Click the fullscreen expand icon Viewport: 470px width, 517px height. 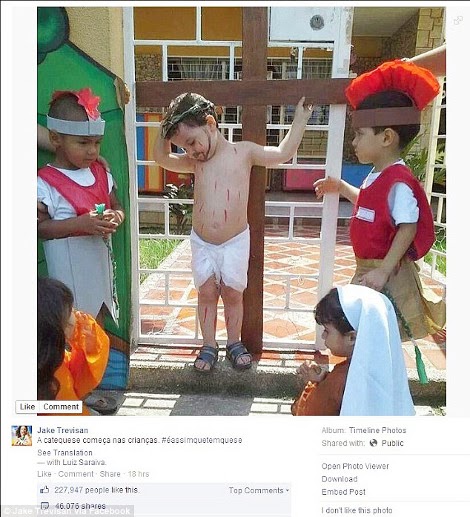[458, 21]
